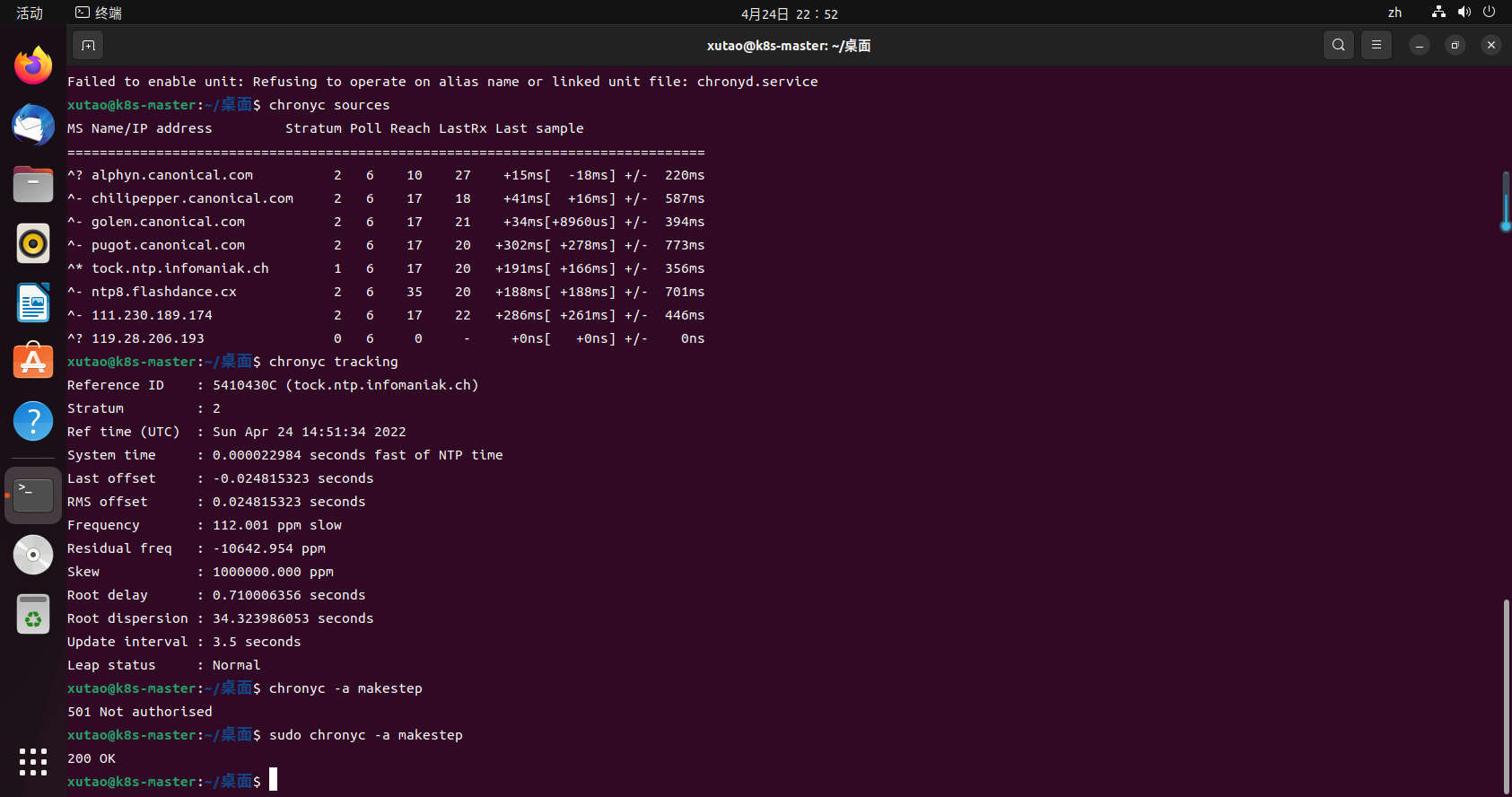Open the Help question-mark icon
Screen dimensions: 1512x797
pos(33,421)
